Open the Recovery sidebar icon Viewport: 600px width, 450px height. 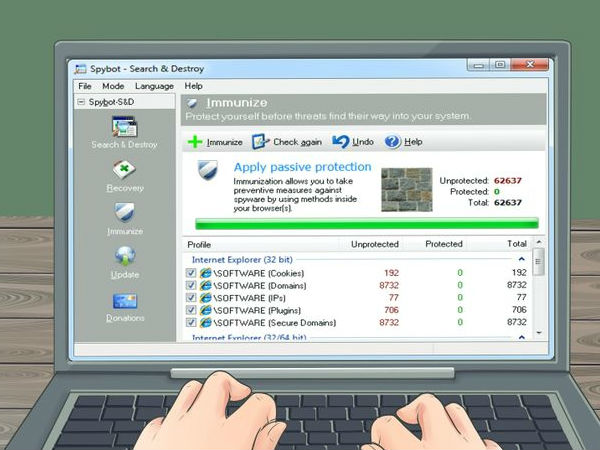coord(124,170)
